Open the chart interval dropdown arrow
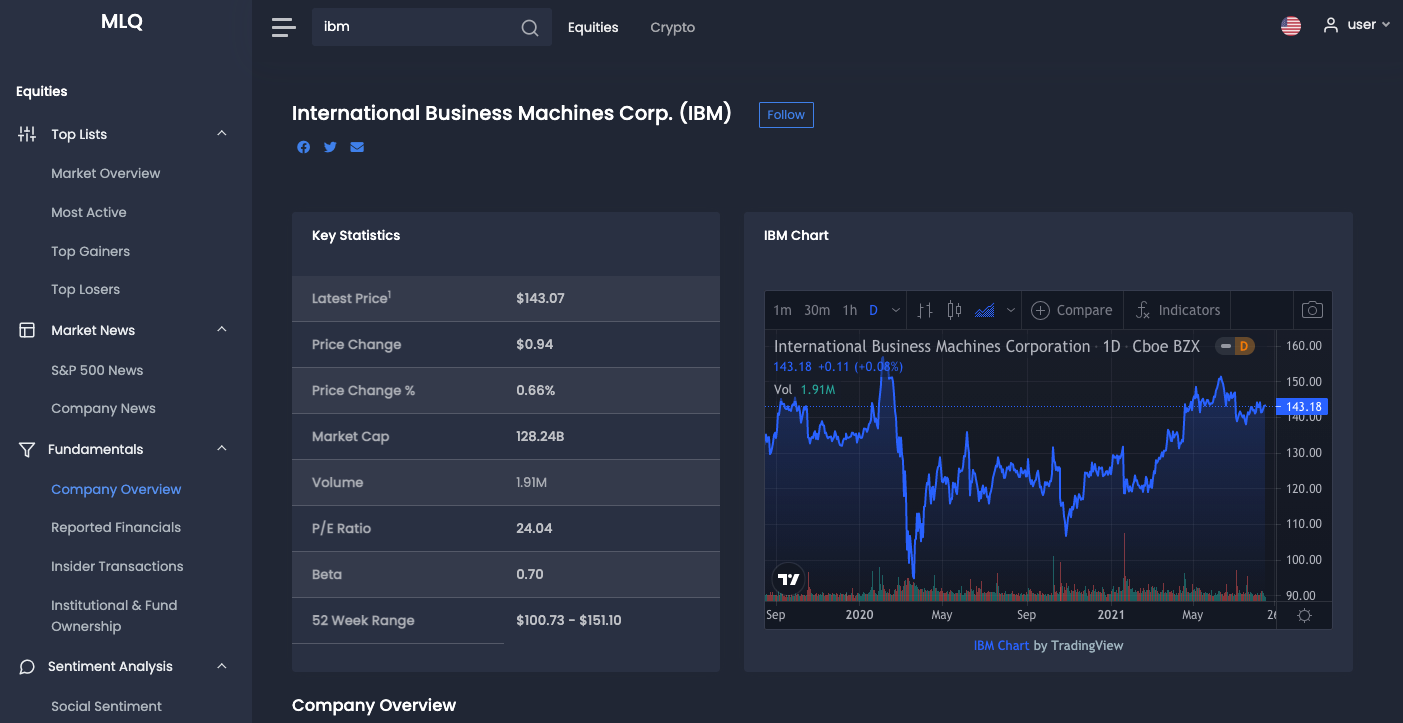The width and height of the screenshot is (1403, 723). pos(896,310)
